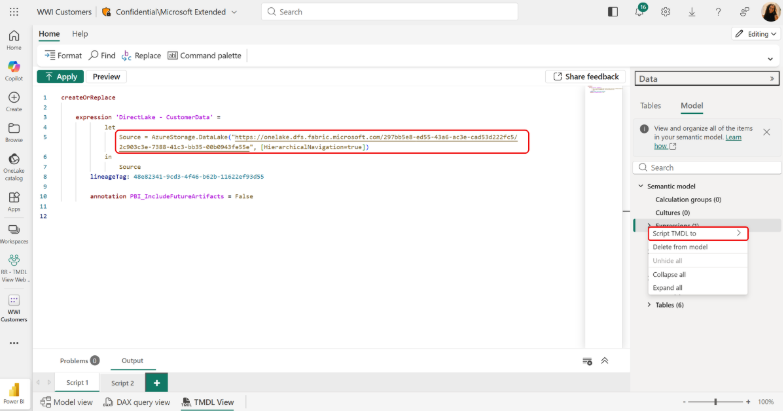
Task: Switch to the Home ribbon tab
Action: pyautogui.click(x=49, y=34)
